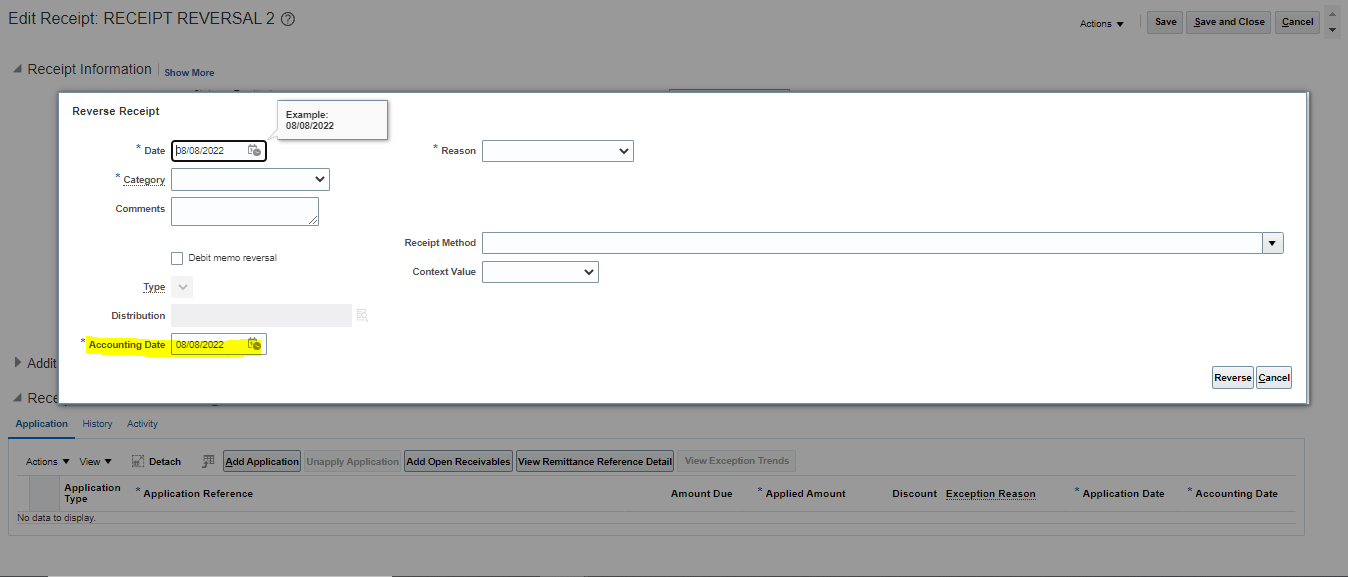
Task: Click the Query by Example grid icon
Action: tap(208, 461)
